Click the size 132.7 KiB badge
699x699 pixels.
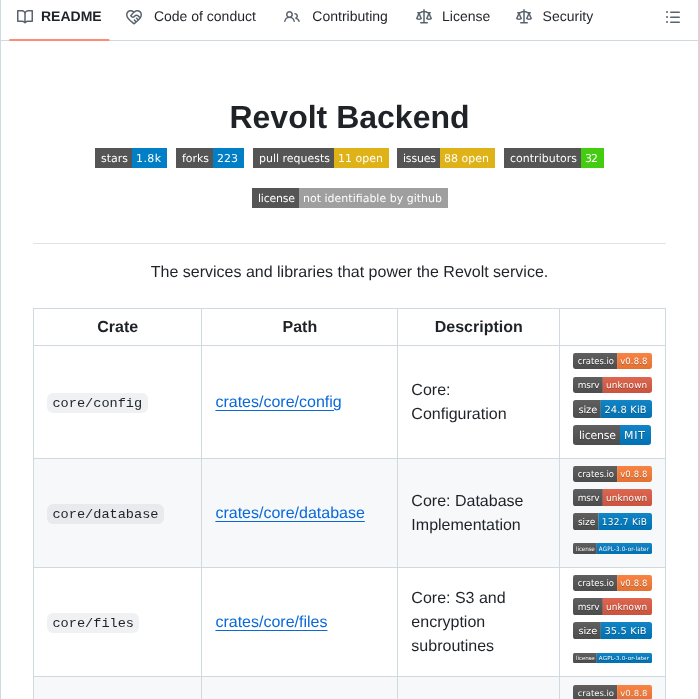(613, 522)
